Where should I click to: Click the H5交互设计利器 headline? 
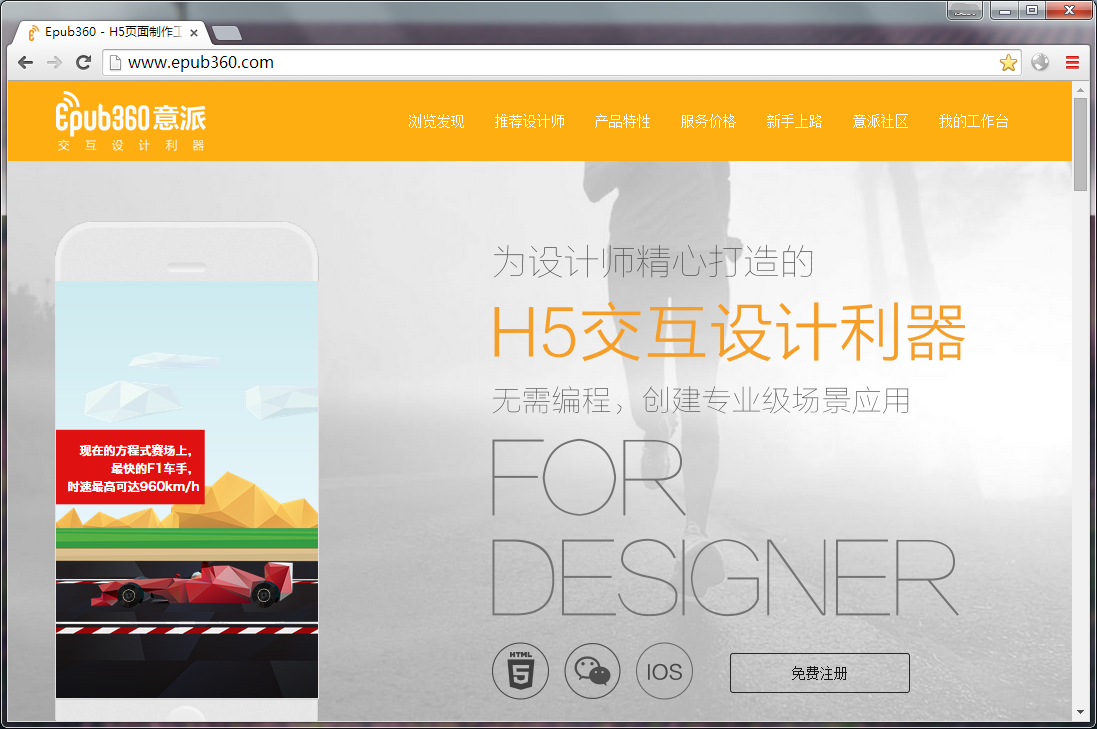pos(728,333)
